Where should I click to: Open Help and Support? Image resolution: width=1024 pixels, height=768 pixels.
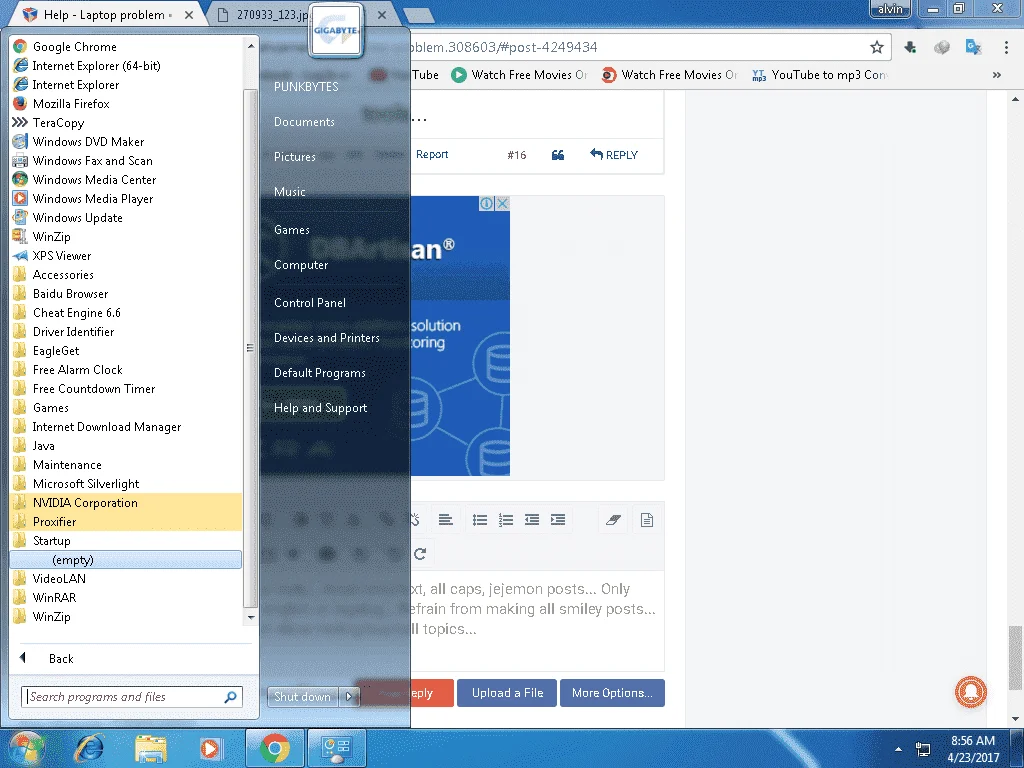click(321, 408)
